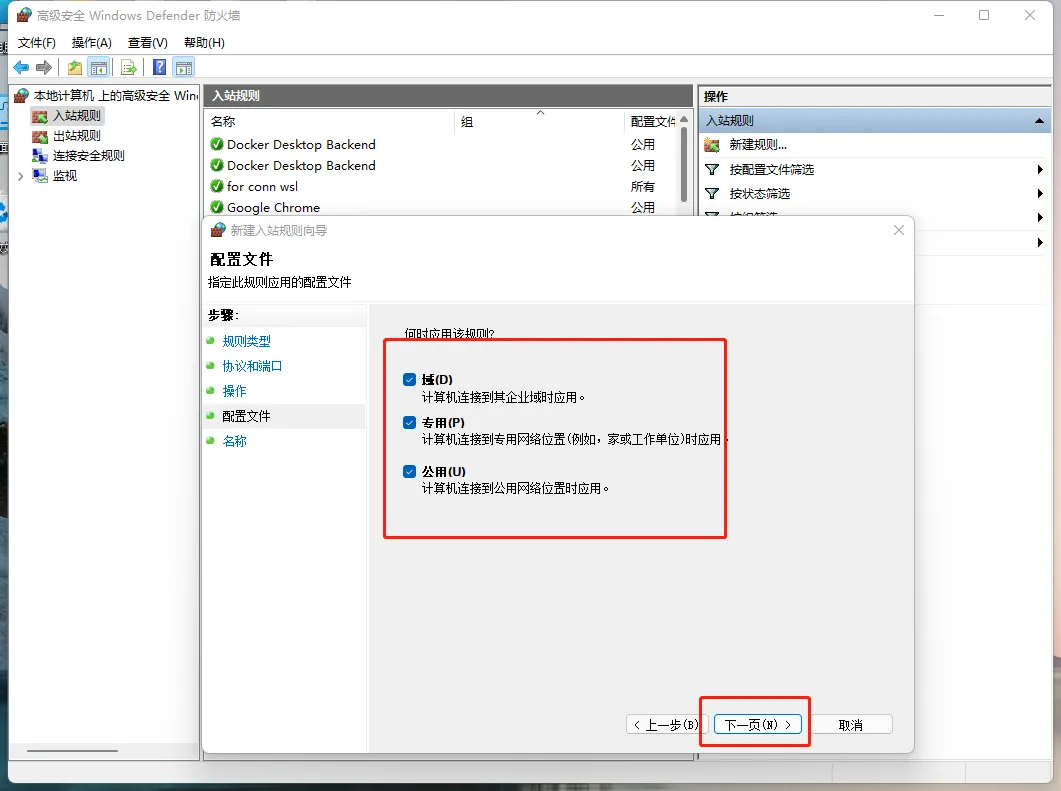1061x791 pixels.
Task: Expand the 监视 tree node
Action: [21, 176]
